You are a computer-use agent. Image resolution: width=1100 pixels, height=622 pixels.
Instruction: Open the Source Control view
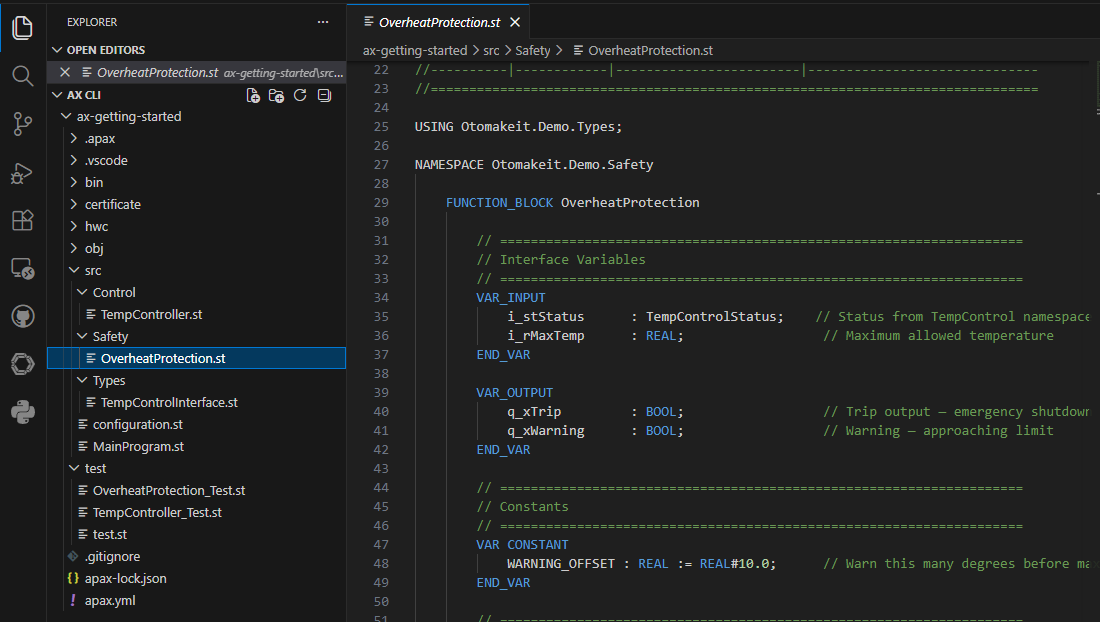pyautogui.click(x=22, y=122)
